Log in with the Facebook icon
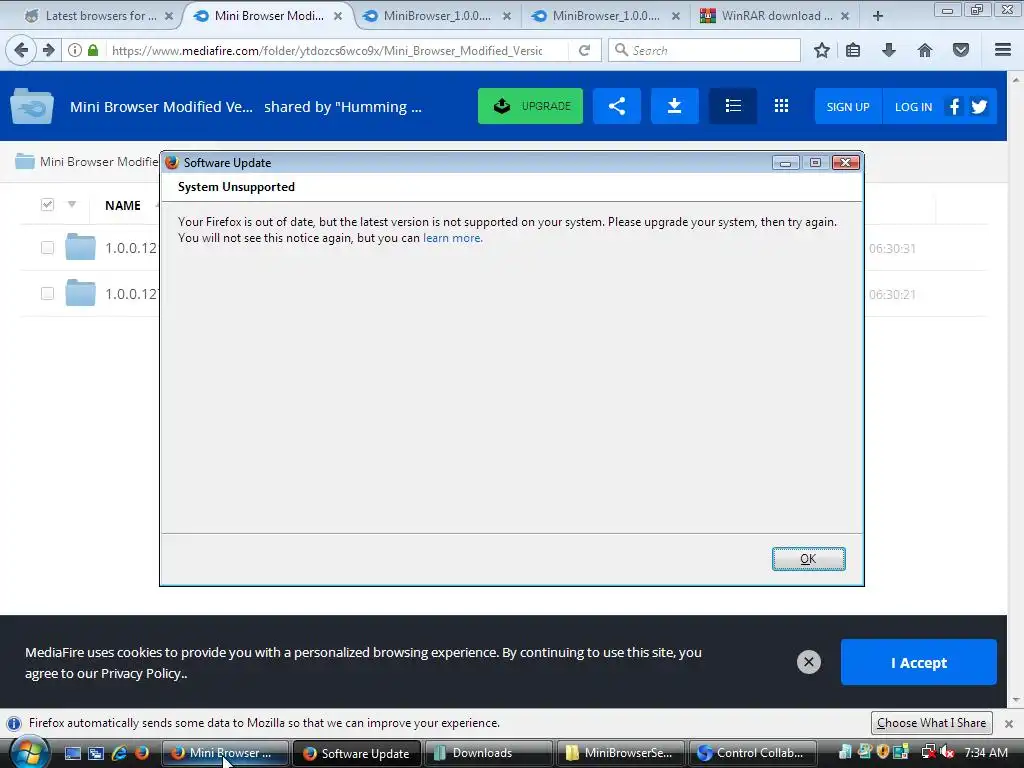This screenshot has height=768, width=1024. pyautogui.click(x=954, y=106)
